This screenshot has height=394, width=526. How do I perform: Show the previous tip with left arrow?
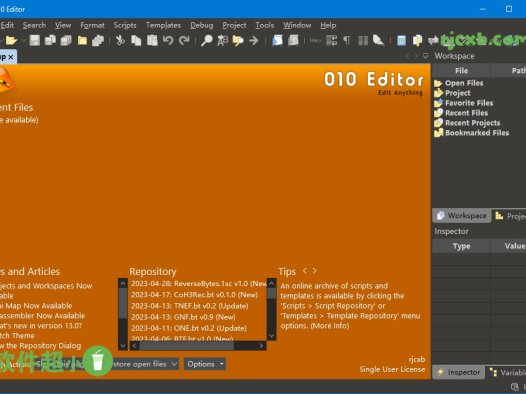305,270
